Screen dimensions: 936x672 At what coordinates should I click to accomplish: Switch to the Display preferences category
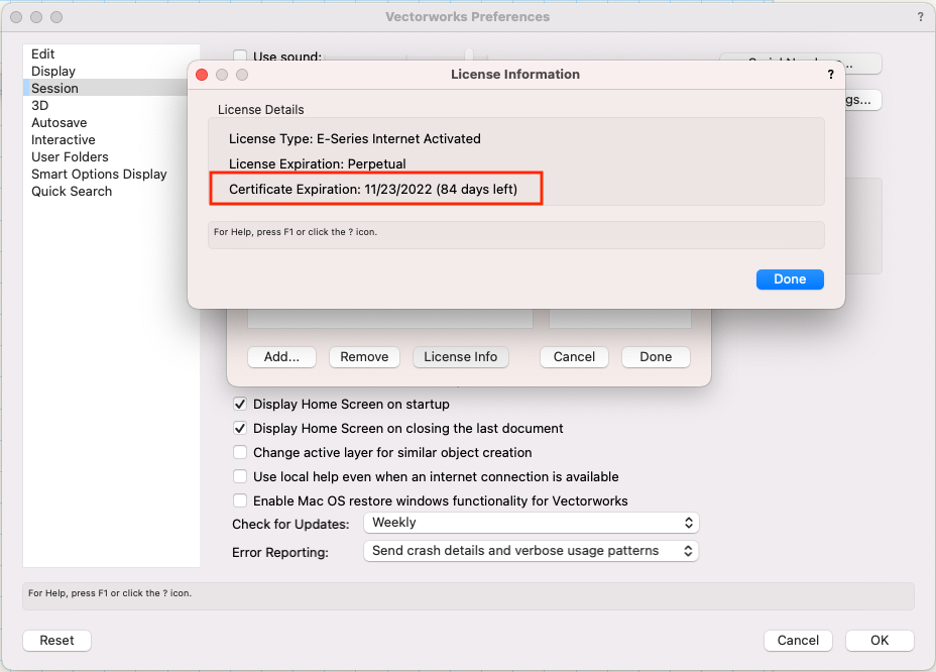point(53,71)
